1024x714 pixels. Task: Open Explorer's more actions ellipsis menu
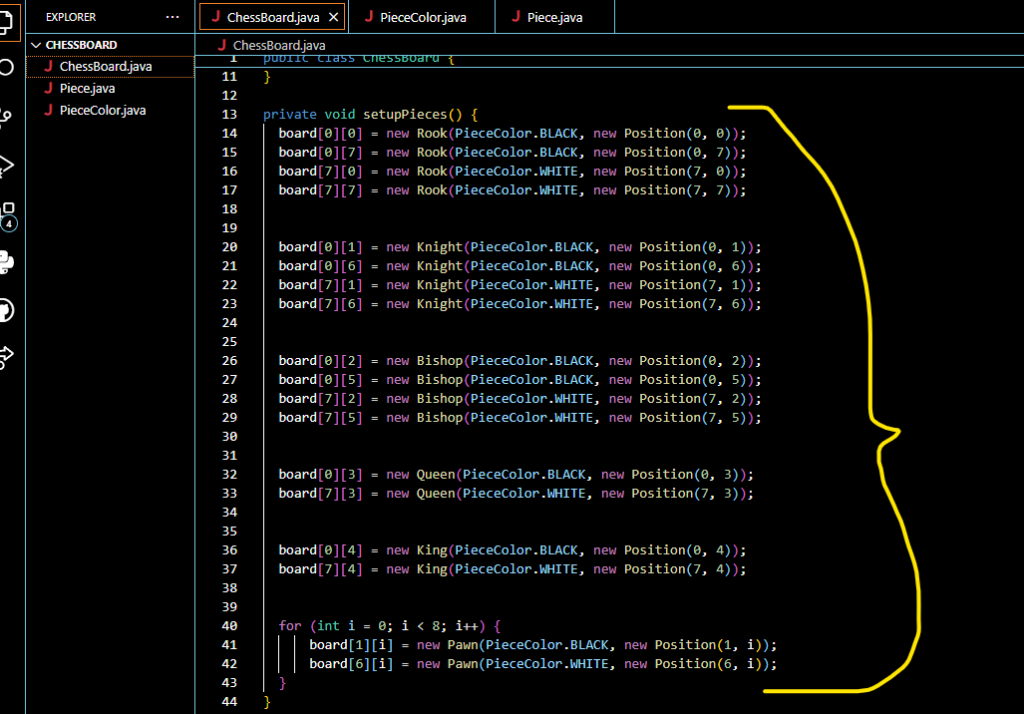tap(171, 17)
